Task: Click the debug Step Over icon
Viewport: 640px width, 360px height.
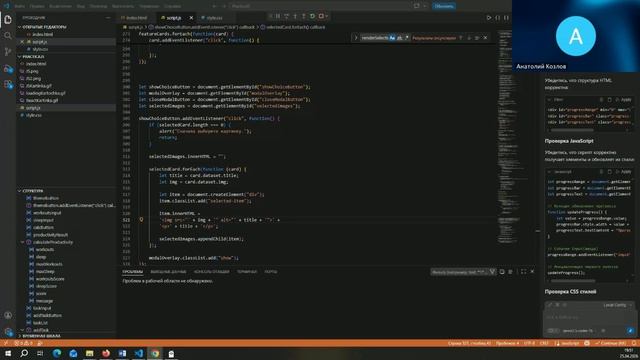Action: click(x=287, y=16)
